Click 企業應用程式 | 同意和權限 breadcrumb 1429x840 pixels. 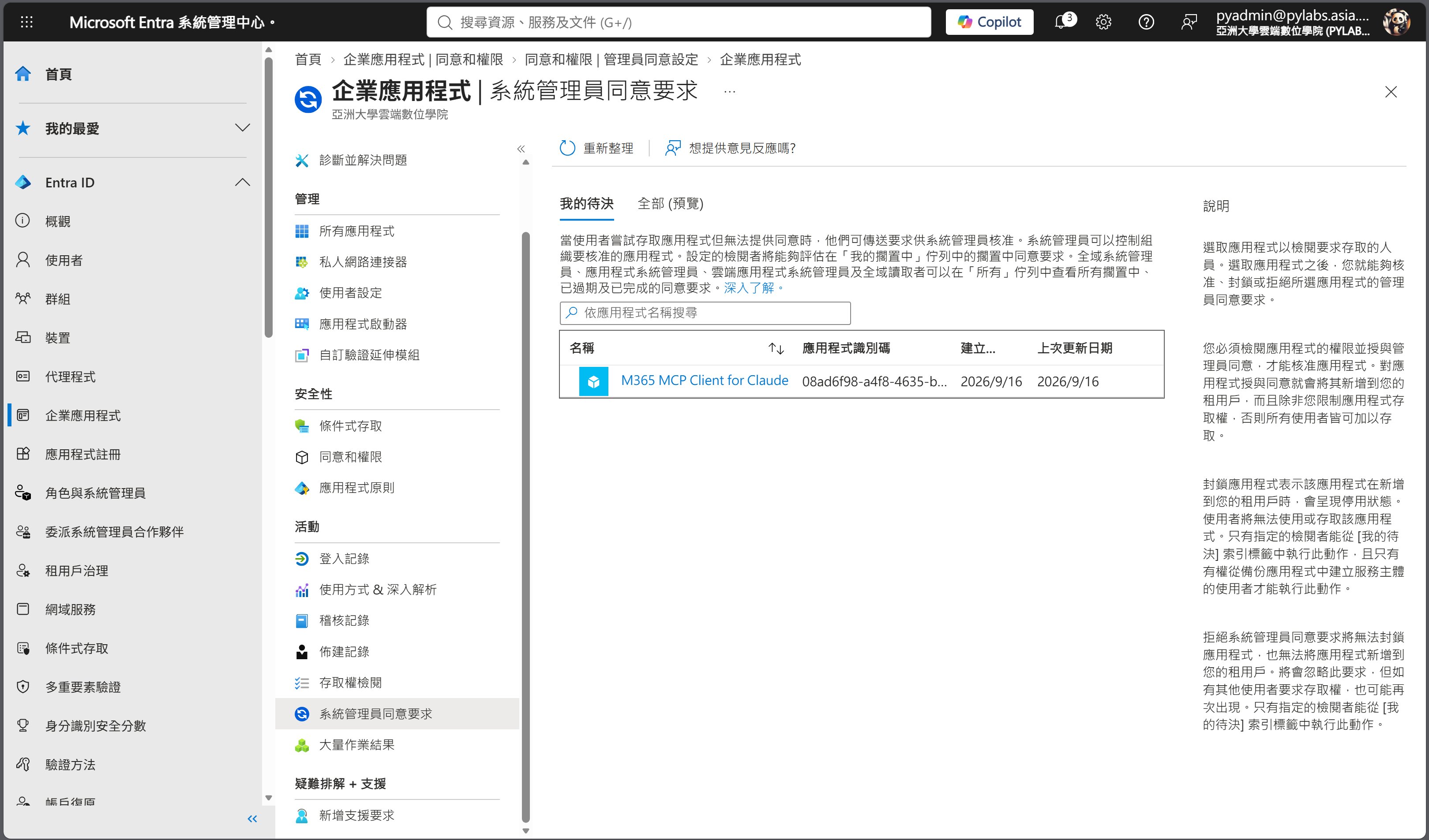423,60
